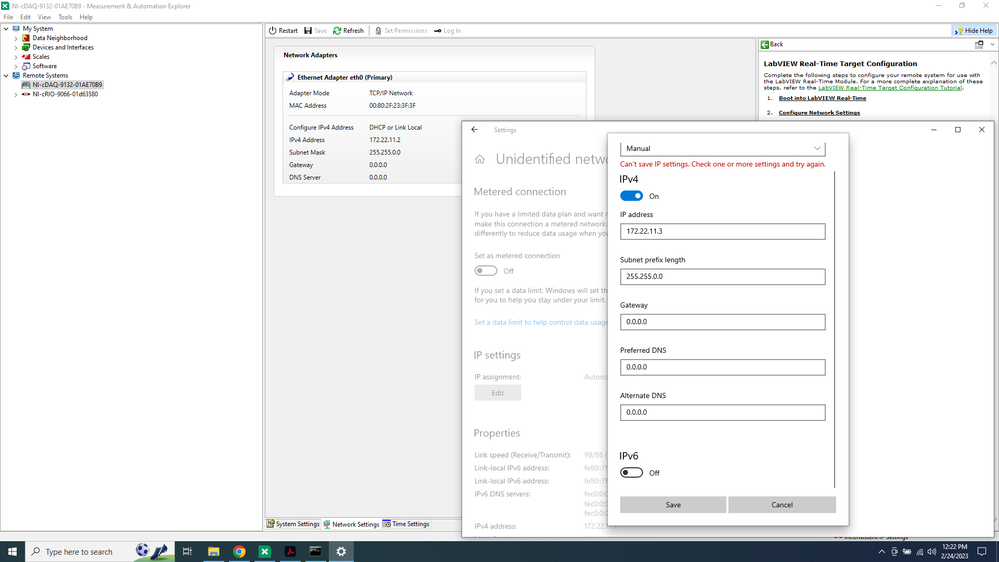Open the notification center icon
This screenshot has height=562, width=999.
pos(982,551)
